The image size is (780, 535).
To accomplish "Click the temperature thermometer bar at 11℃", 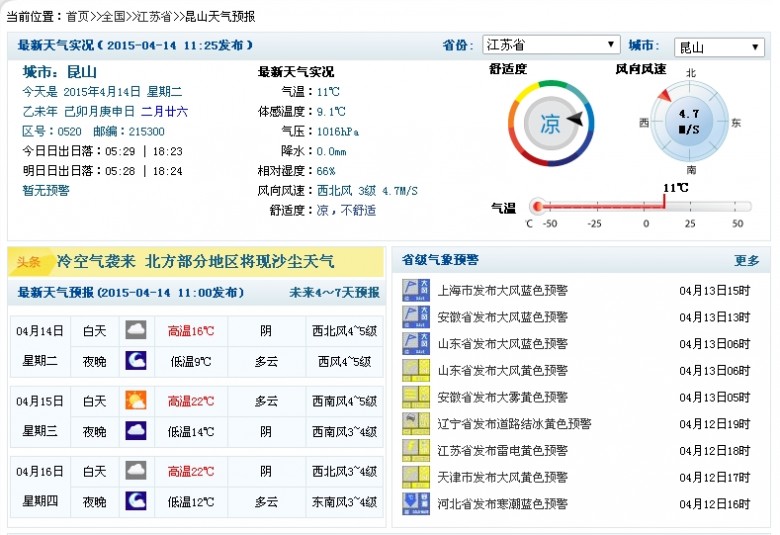I will pyautogui.click(x=642, y=206).
